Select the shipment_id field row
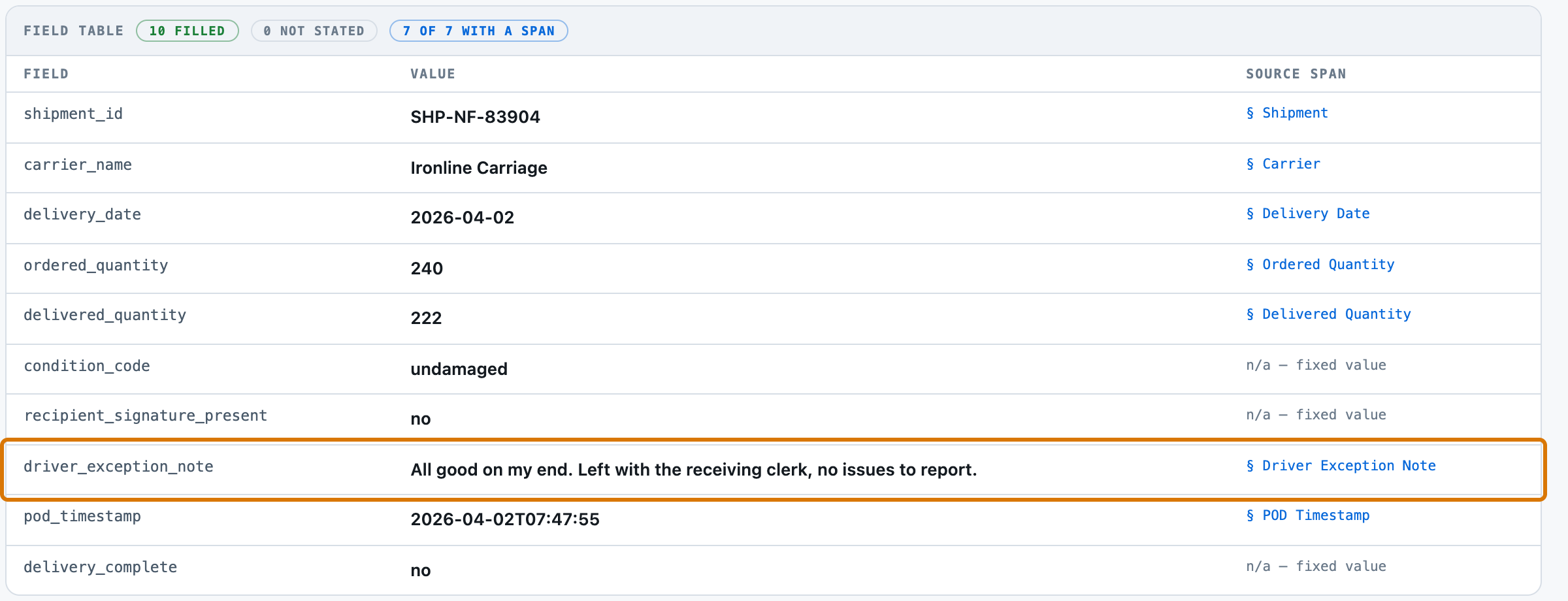 774,118
